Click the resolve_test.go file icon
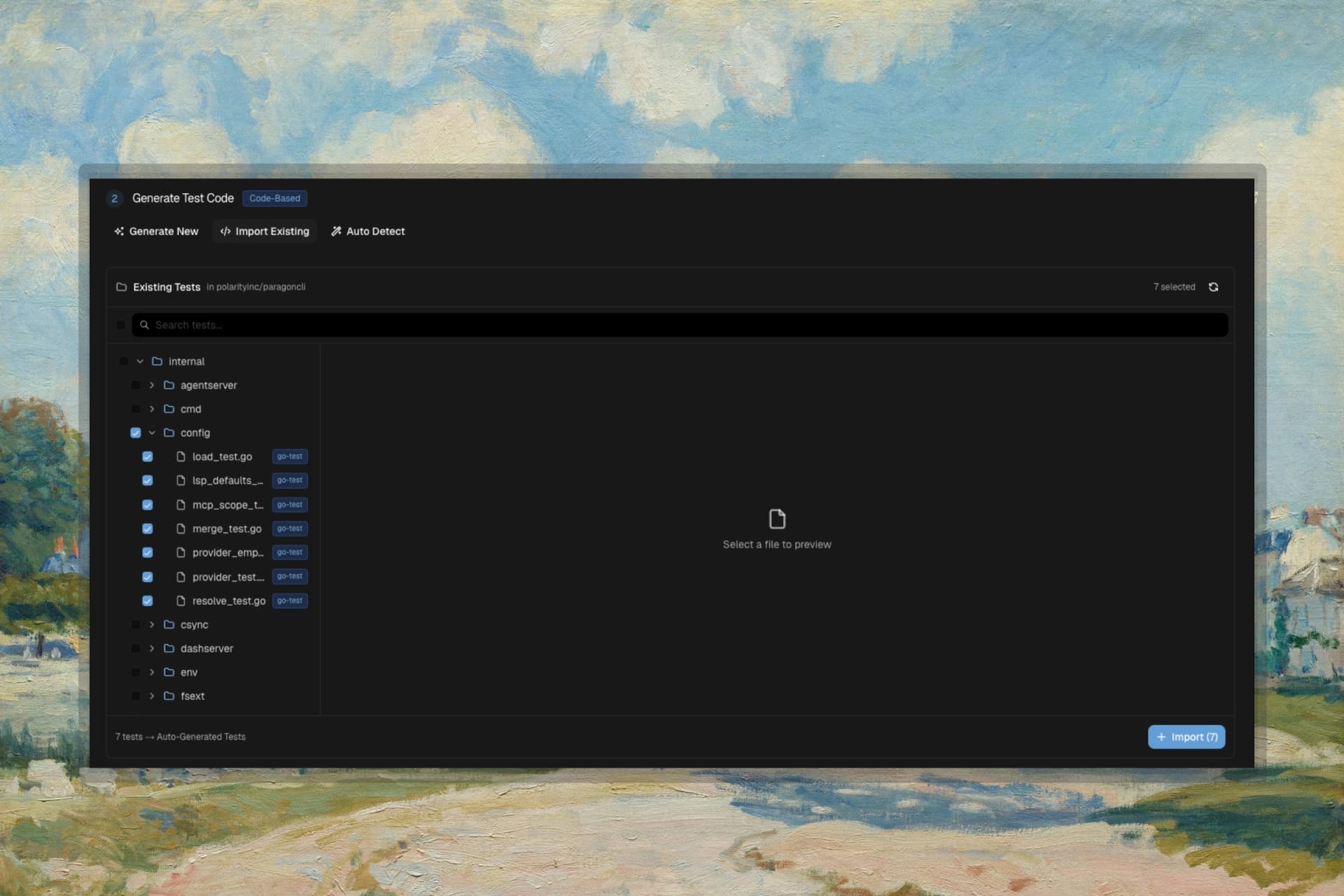The height and width of the screenshot is (896, 1344). pyautogui.click(x=181, y=601)
